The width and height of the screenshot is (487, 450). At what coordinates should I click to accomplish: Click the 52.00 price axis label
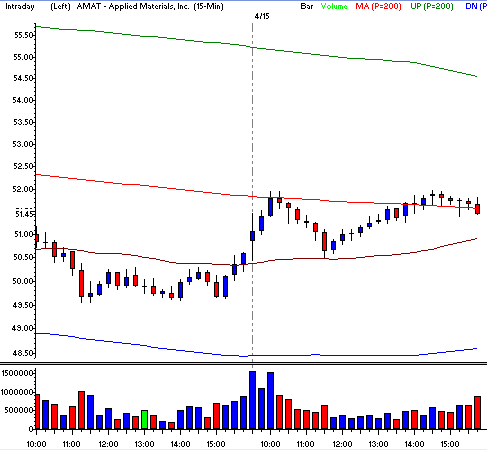tap(23, 189)
